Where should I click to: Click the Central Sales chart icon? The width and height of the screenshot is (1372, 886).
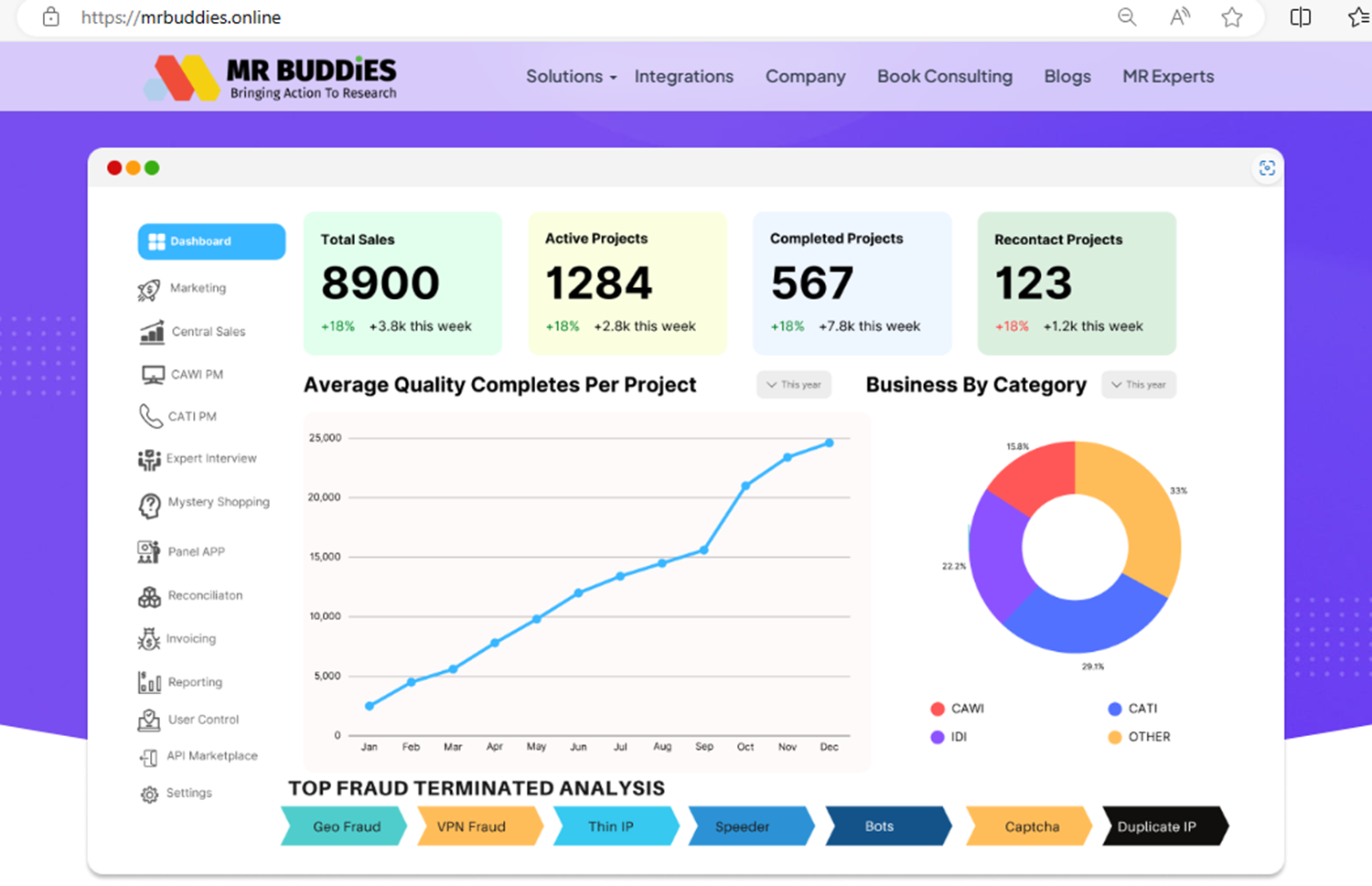point(152,332)
